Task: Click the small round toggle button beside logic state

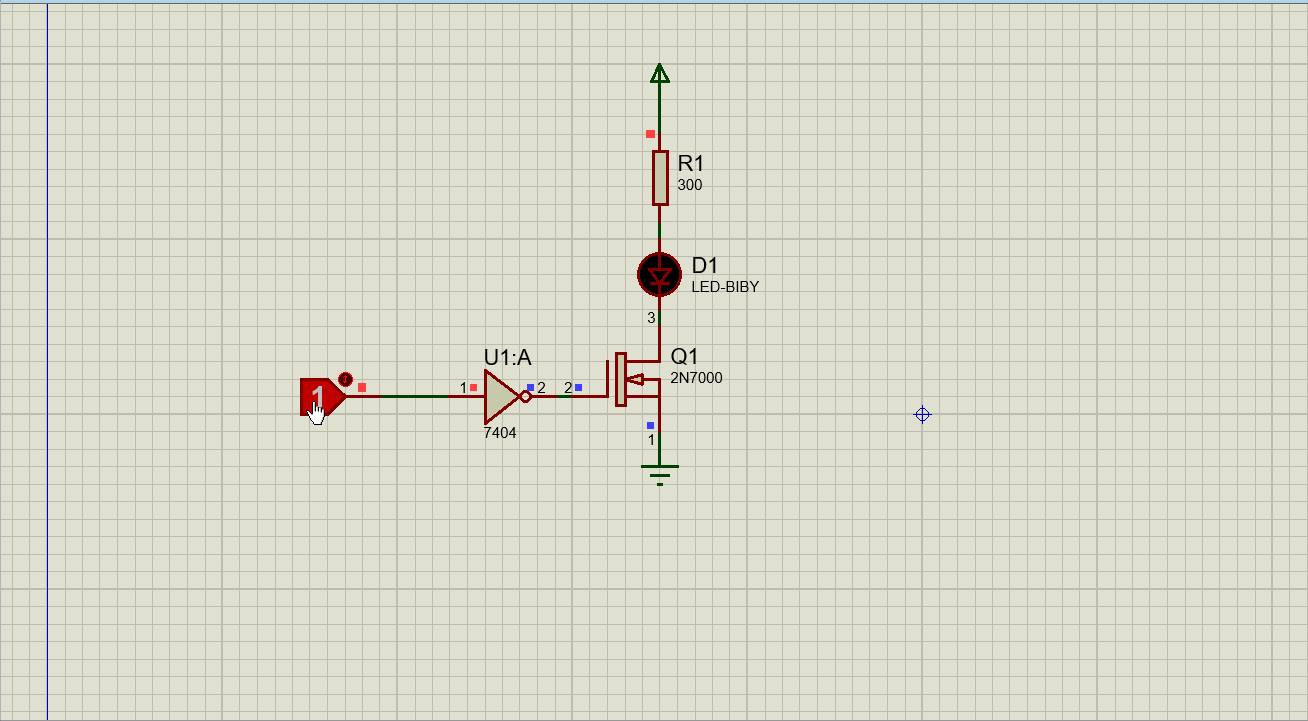Action: [x=345, y=379]
